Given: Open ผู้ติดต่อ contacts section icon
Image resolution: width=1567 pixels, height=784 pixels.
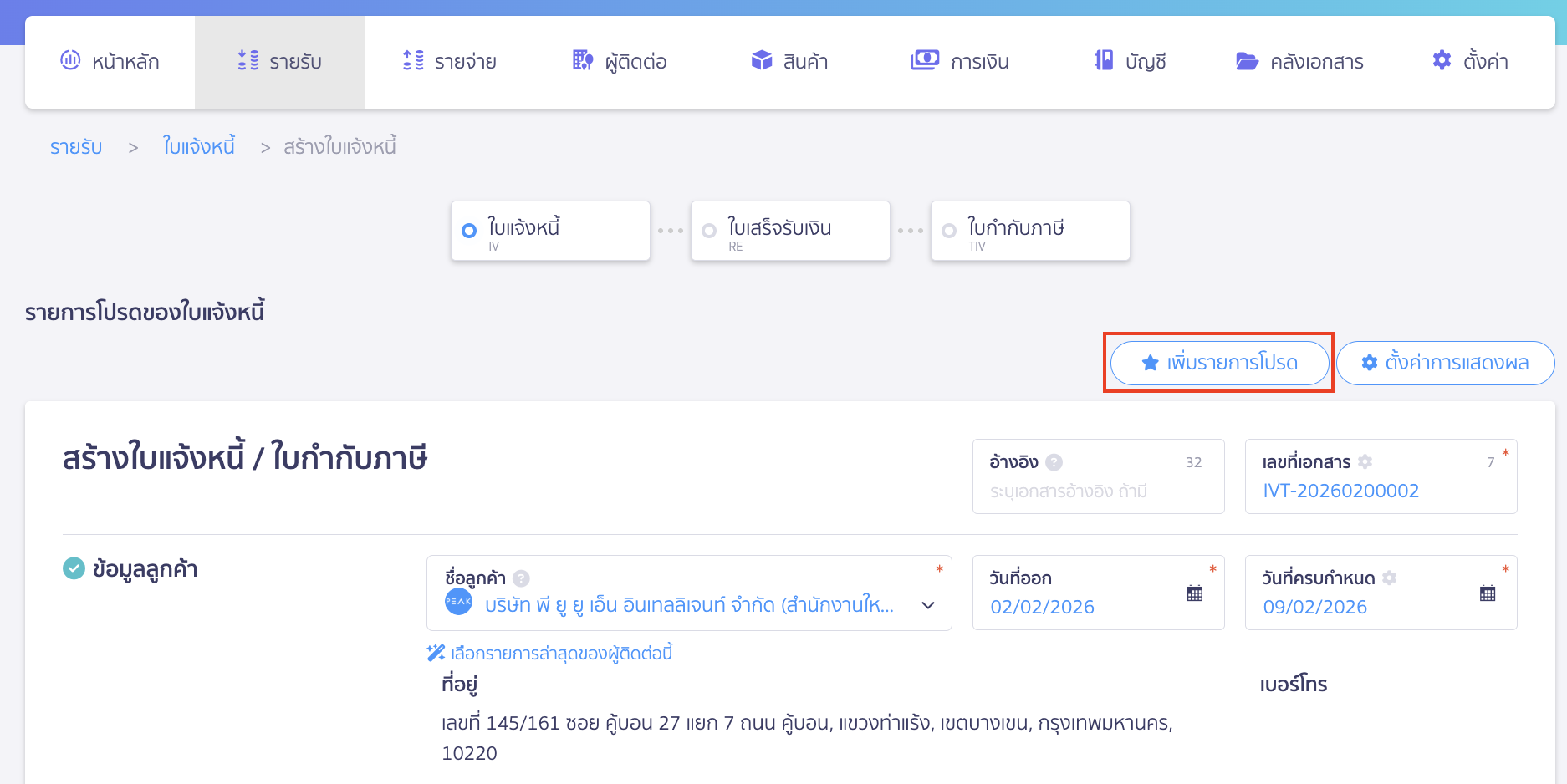Looking at the screenshot, I should [582, 60].
